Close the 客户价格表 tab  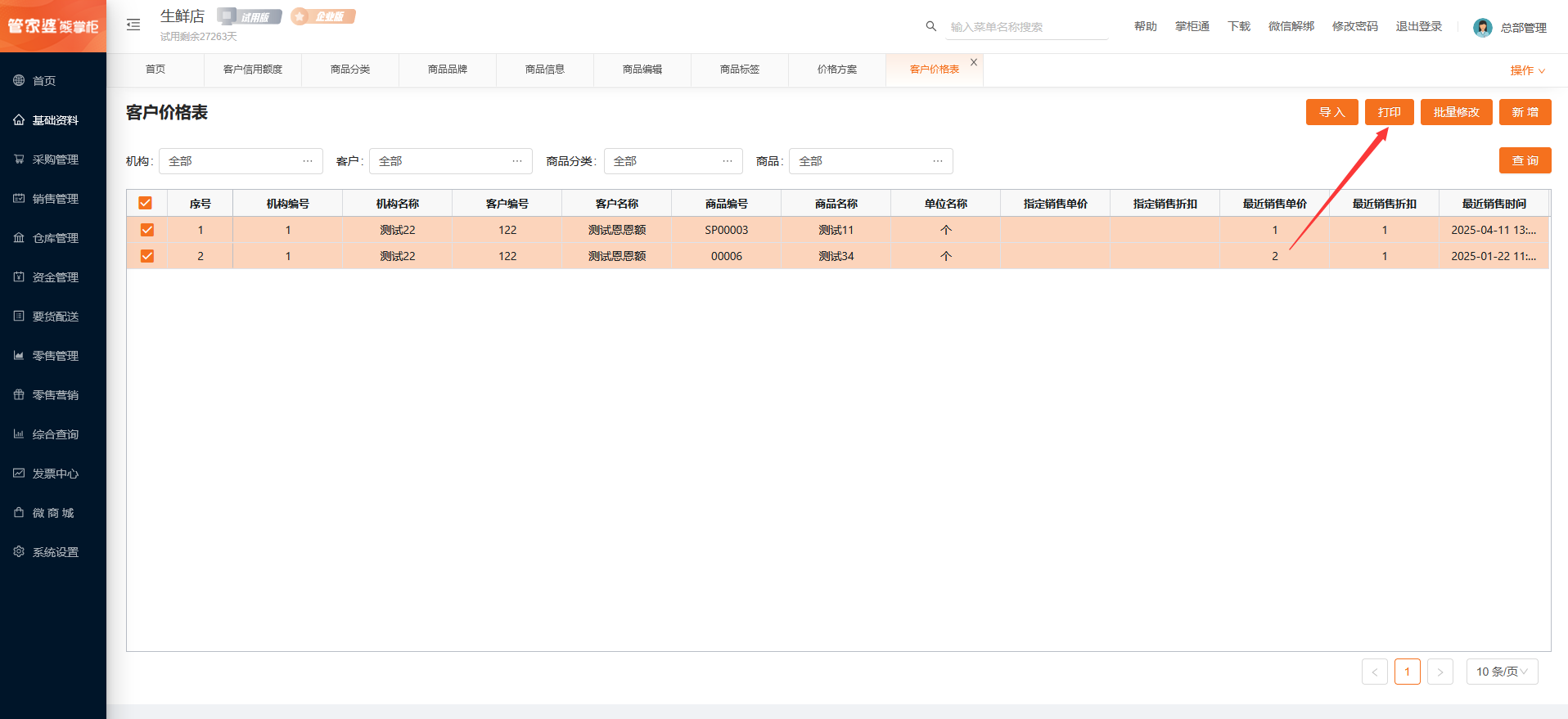click(974, 62)
